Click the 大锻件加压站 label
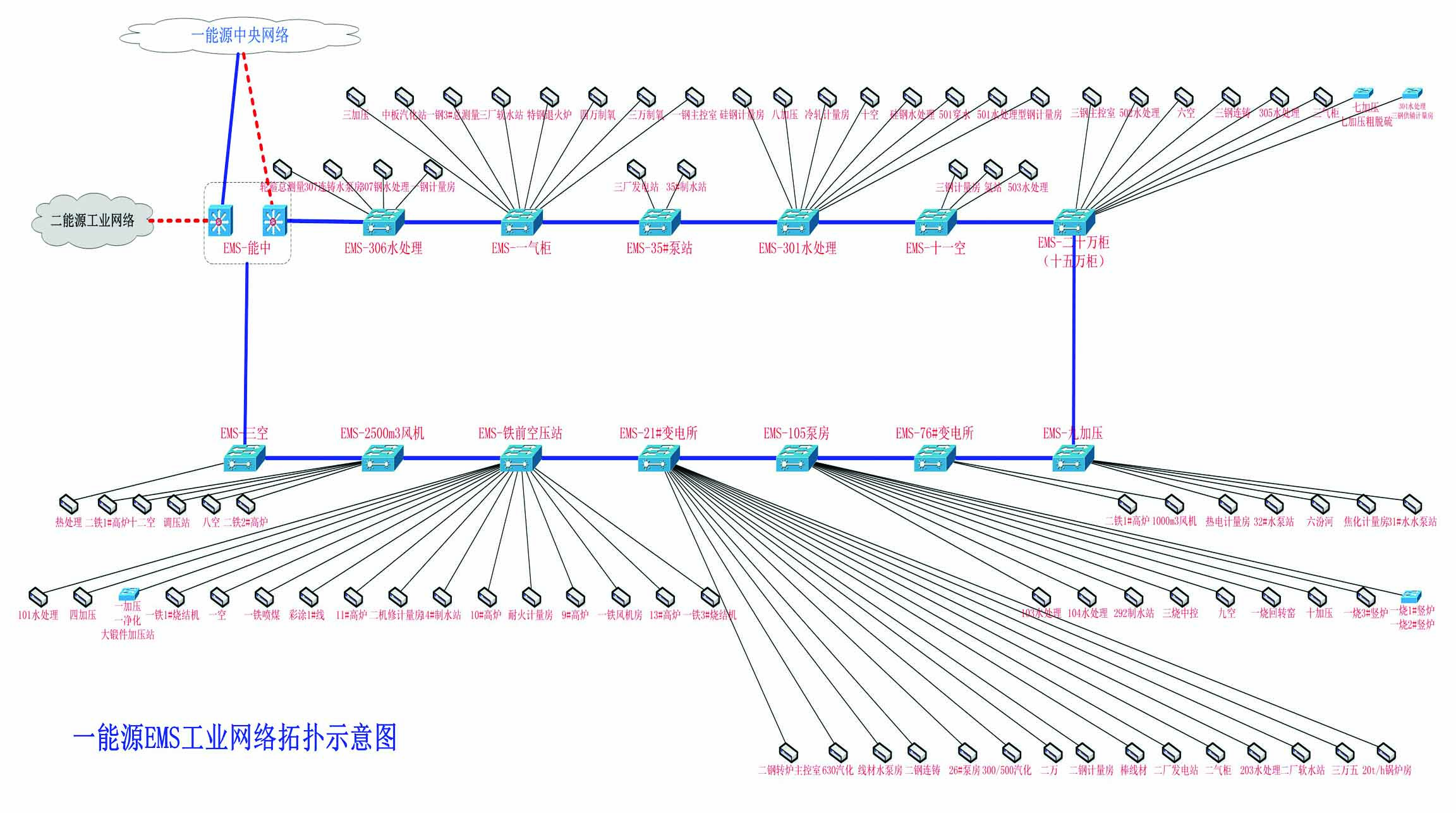 [128, 635]
